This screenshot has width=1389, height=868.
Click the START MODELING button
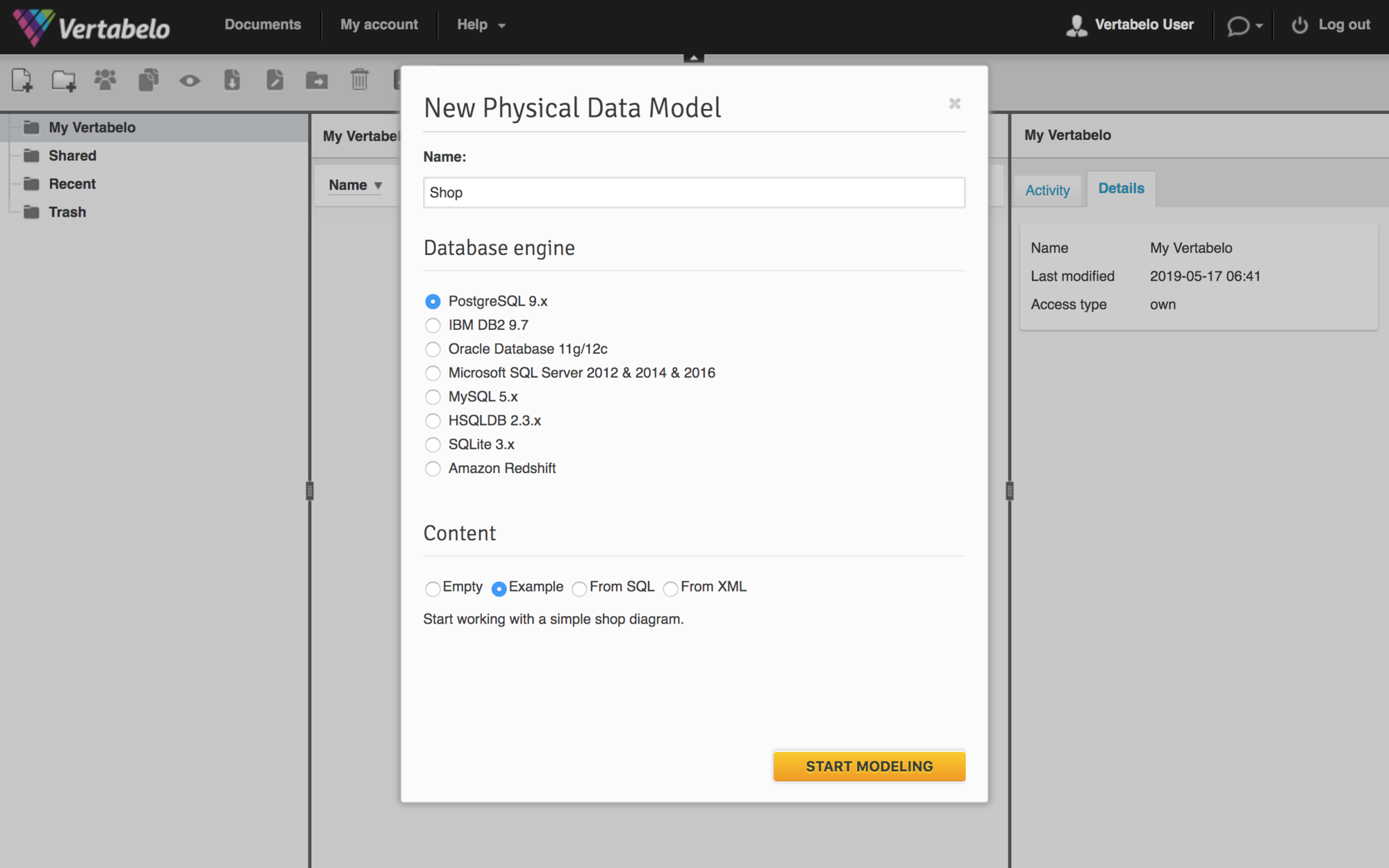[x=869, y=766]
